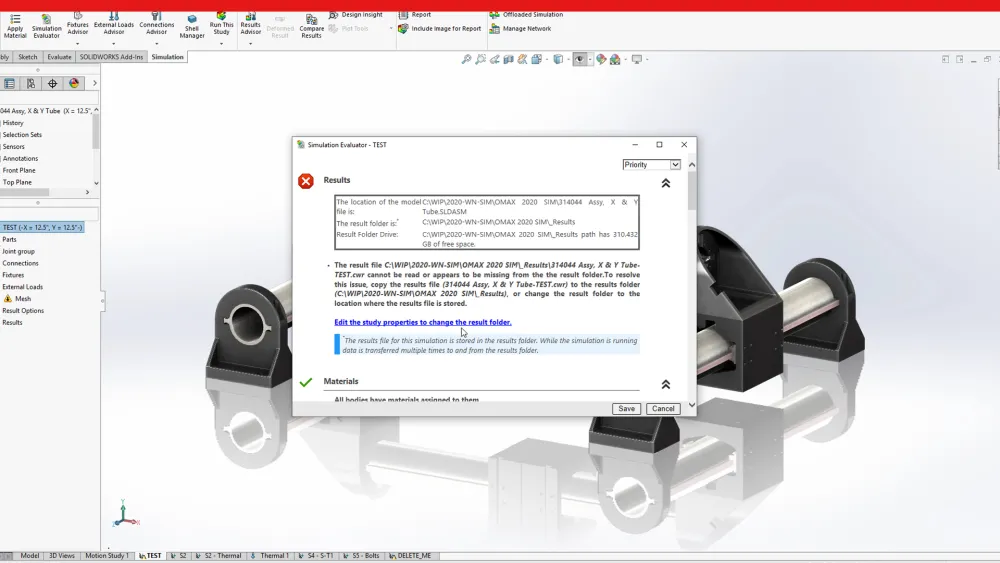Select Mesh in the study tree
The height and width of the screenshot is (563, 1000).
tap(23, 298)
